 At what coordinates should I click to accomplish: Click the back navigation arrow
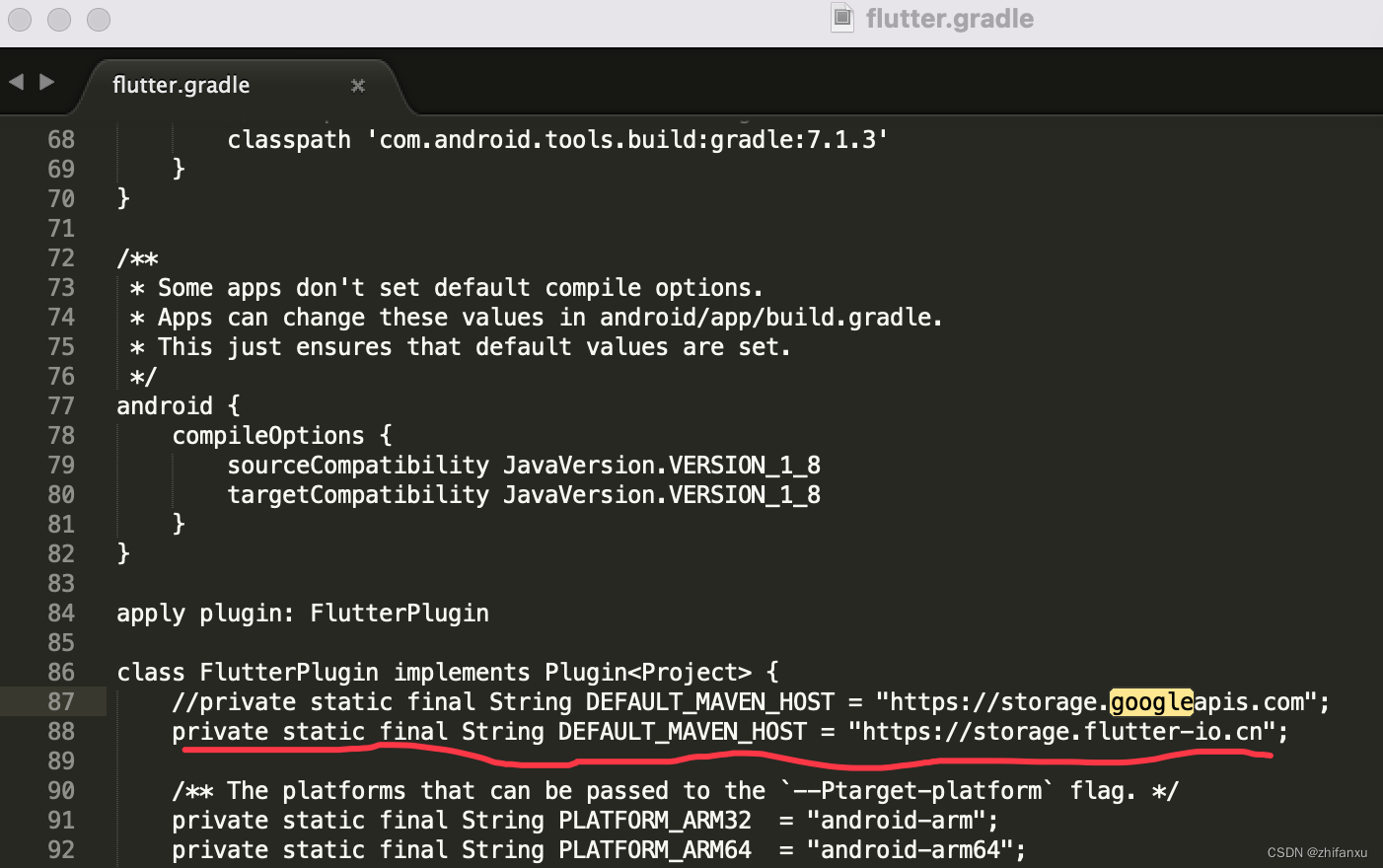(15, 84)
